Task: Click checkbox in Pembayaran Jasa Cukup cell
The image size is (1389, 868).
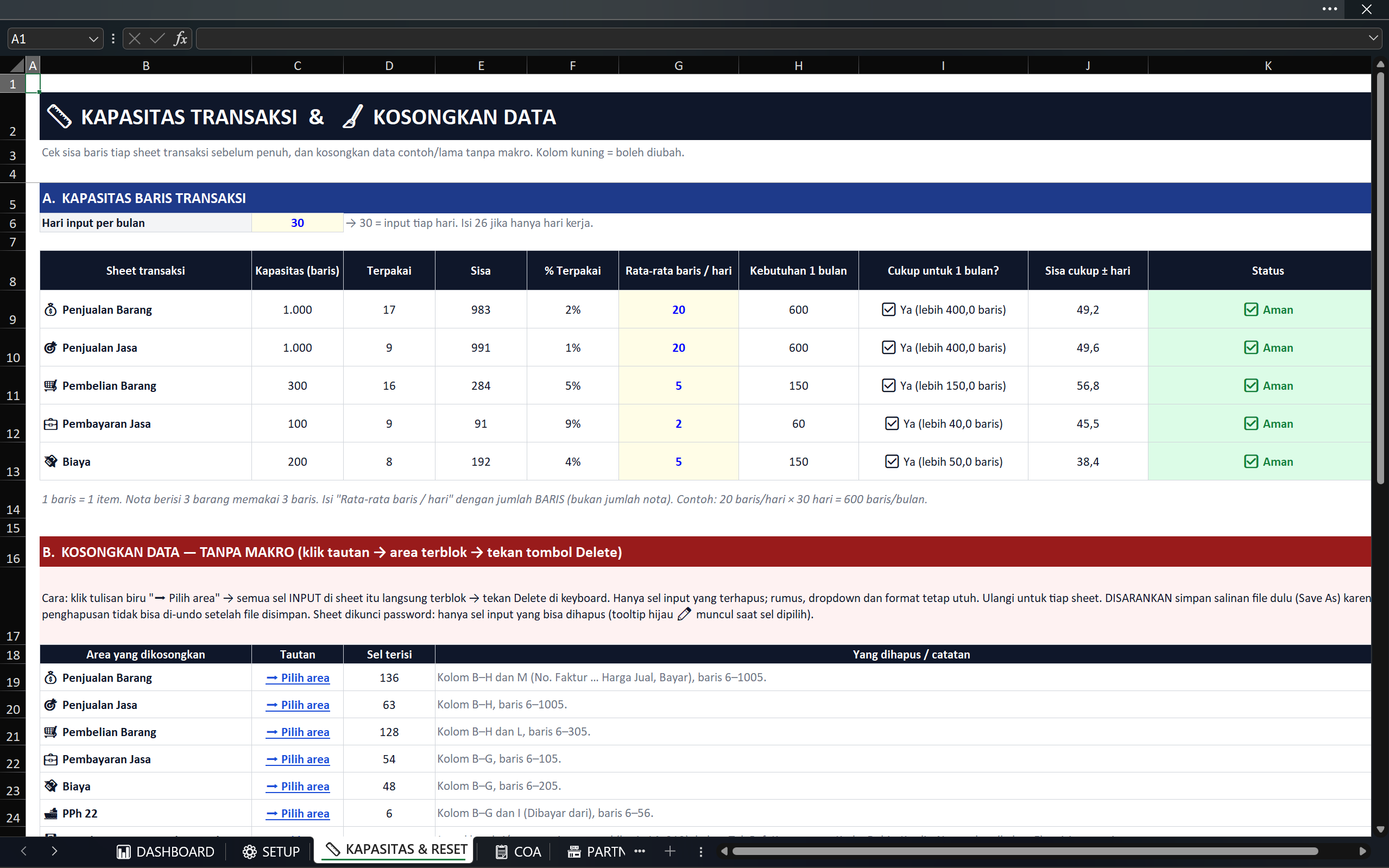Action: (x=891, y=423)
